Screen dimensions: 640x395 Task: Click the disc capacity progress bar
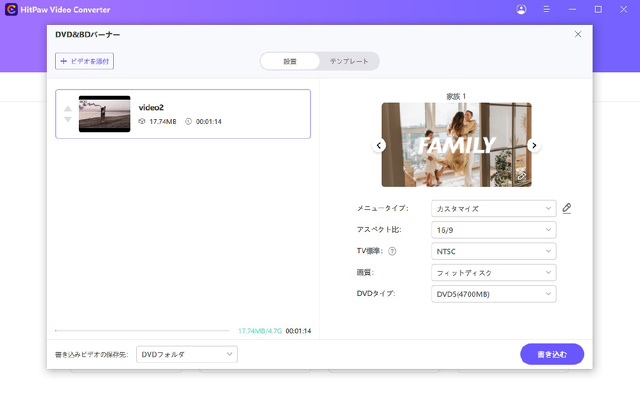coord(142,331)
